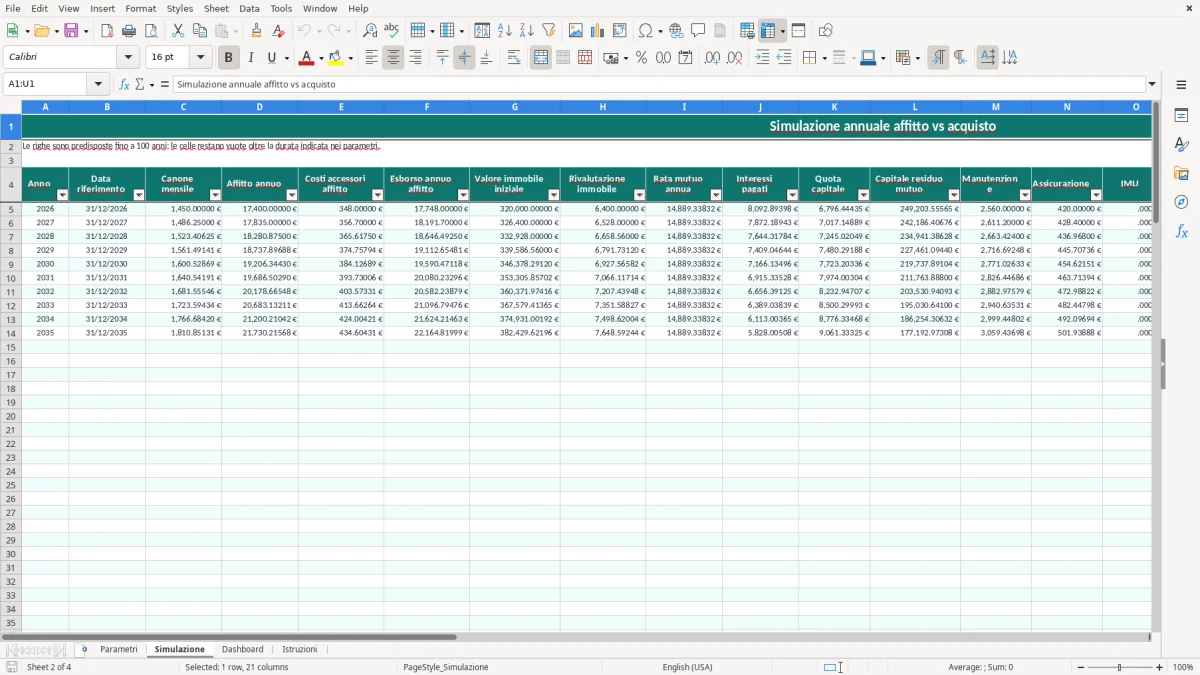
Task: Click the formula input field
Action: [x=659, y=85]
